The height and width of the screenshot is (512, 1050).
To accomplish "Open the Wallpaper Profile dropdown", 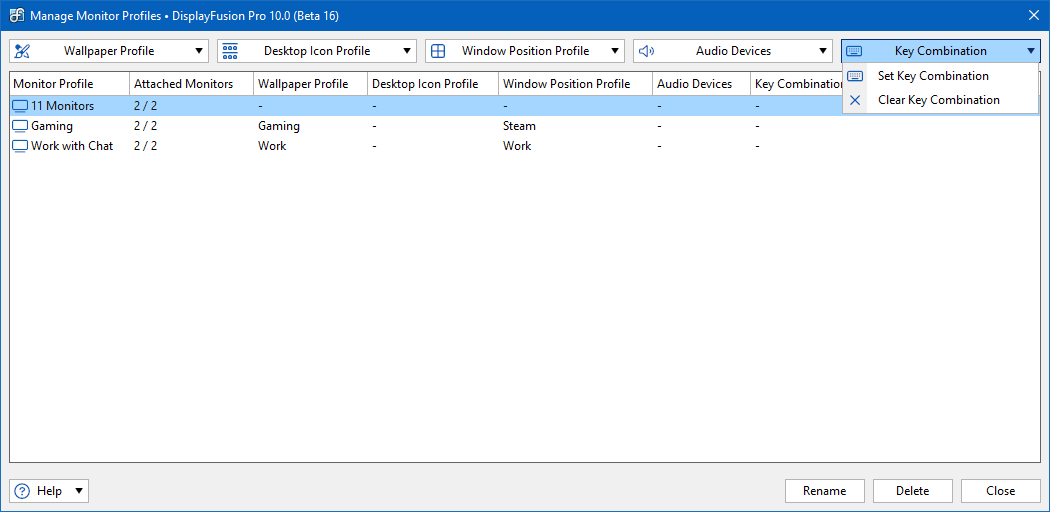I will click(109, 51).
